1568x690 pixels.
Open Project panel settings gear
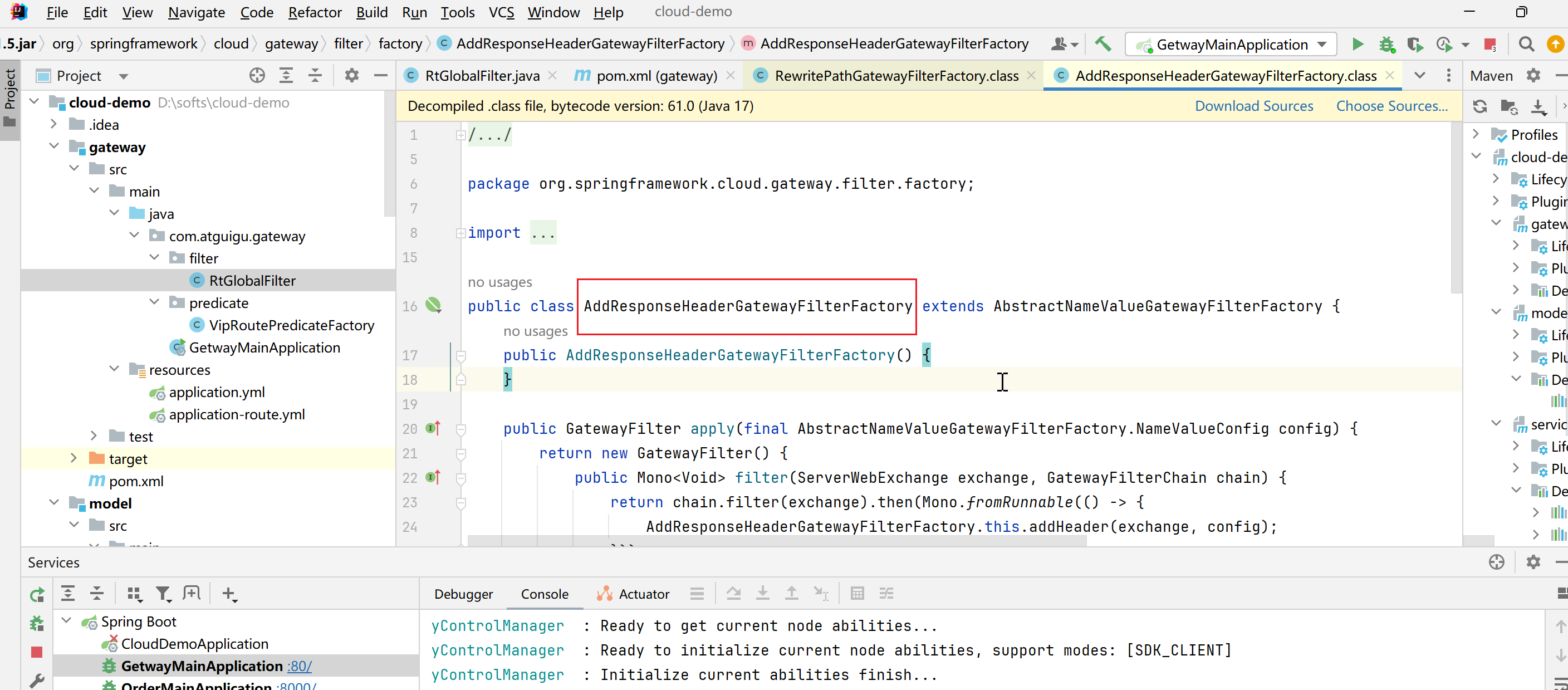pyautogui.click(x=351, y=76)
